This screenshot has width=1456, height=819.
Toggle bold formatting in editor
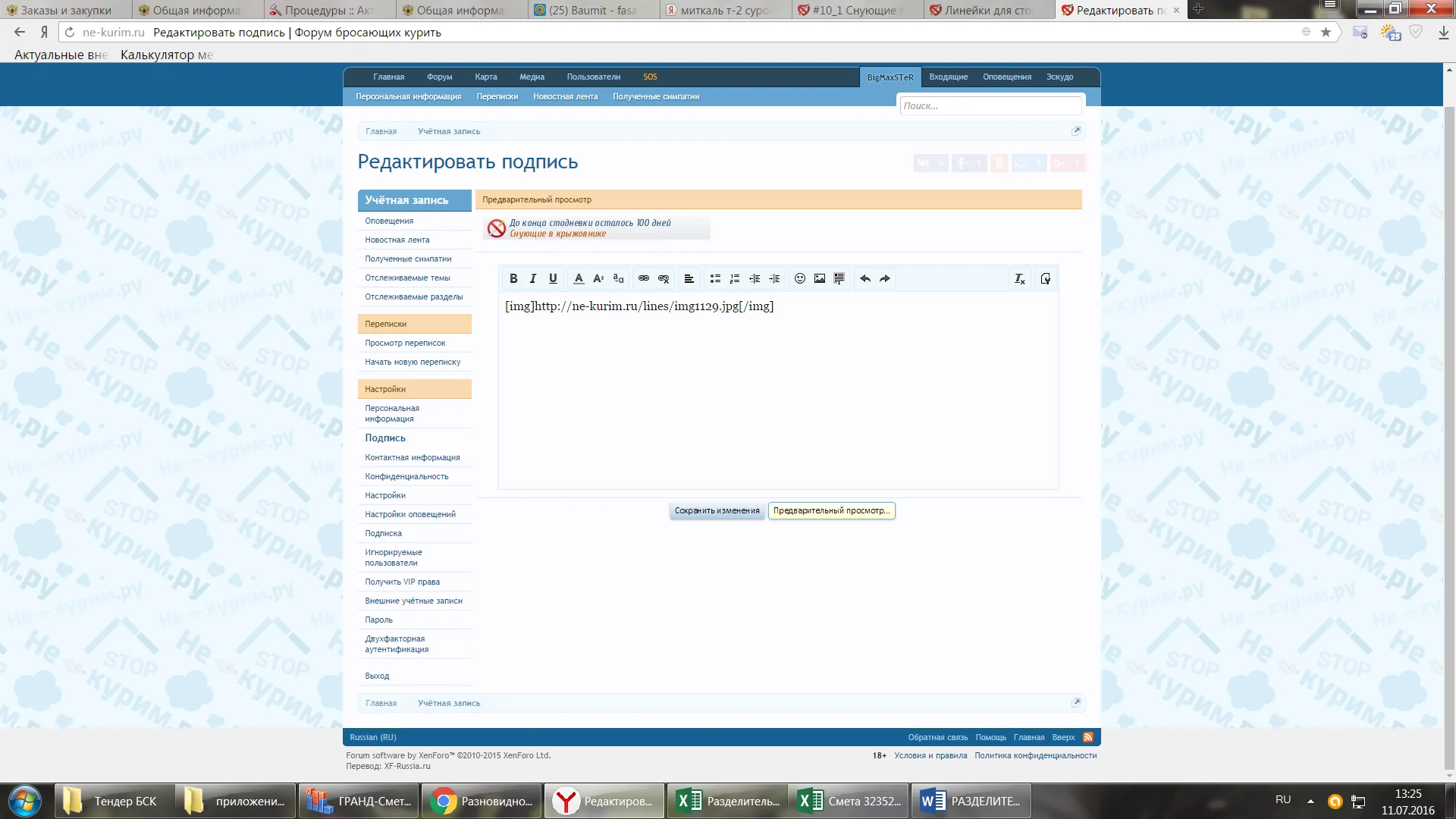pyautogui.click(x=513, y=279)
